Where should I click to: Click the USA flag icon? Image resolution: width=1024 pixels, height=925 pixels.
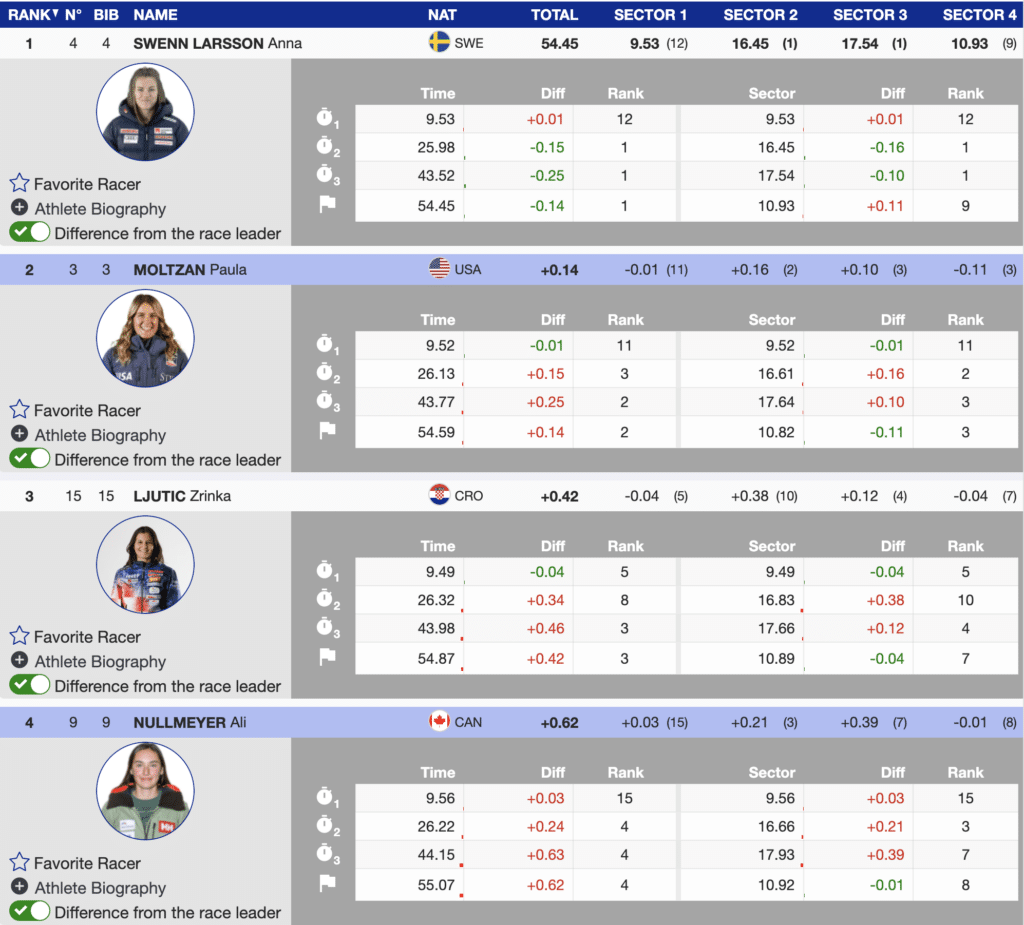pyautogui.click(x=439, y=269)
